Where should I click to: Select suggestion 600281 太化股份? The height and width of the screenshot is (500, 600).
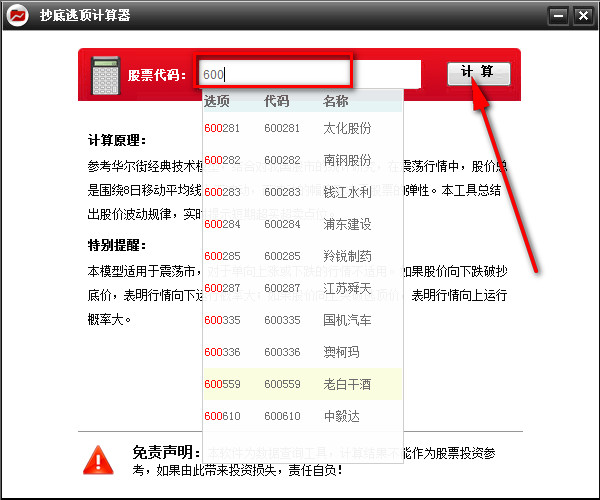(x=303, y=128)
